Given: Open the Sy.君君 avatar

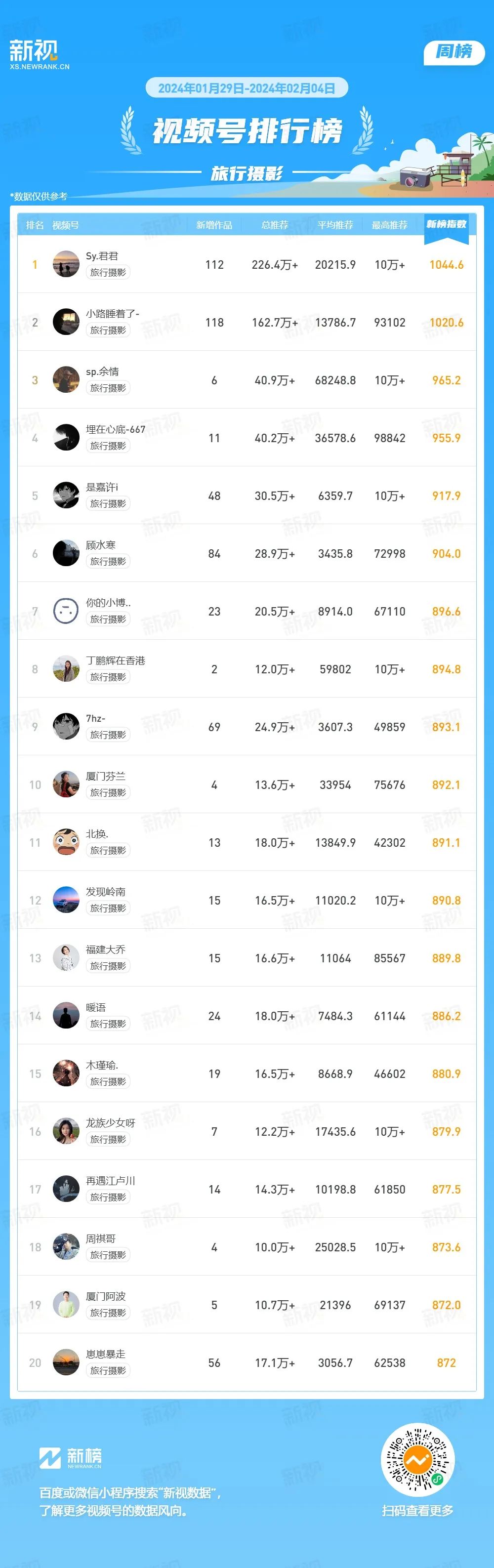Looking at the screenshot, I should pos(66,264).
